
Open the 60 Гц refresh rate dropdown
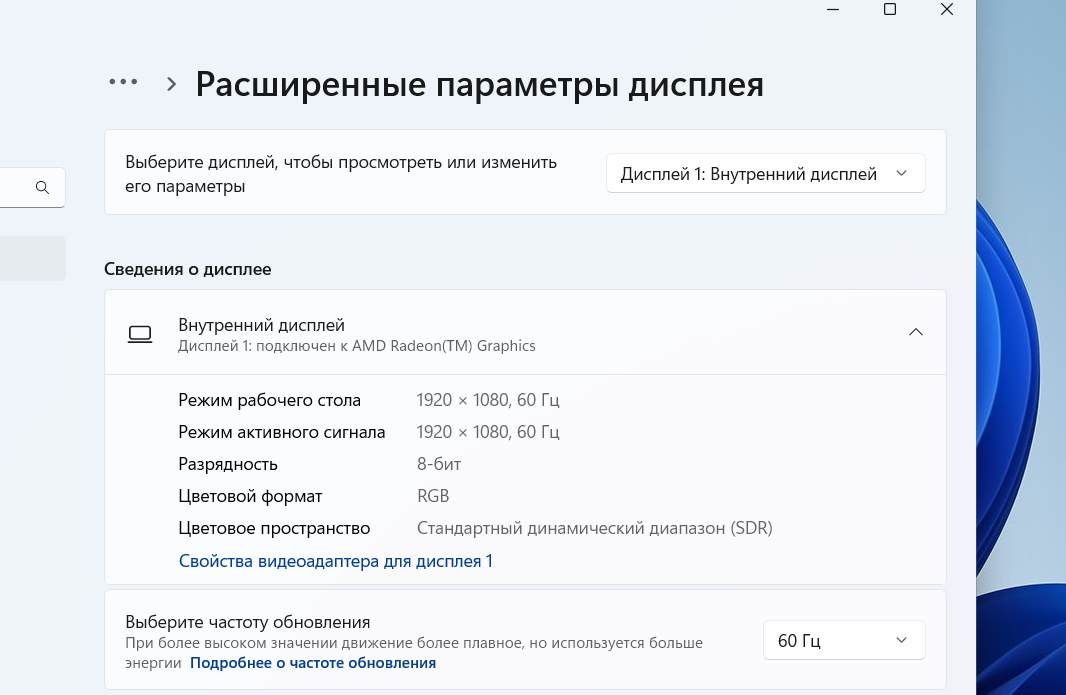(x=843, y=641)
